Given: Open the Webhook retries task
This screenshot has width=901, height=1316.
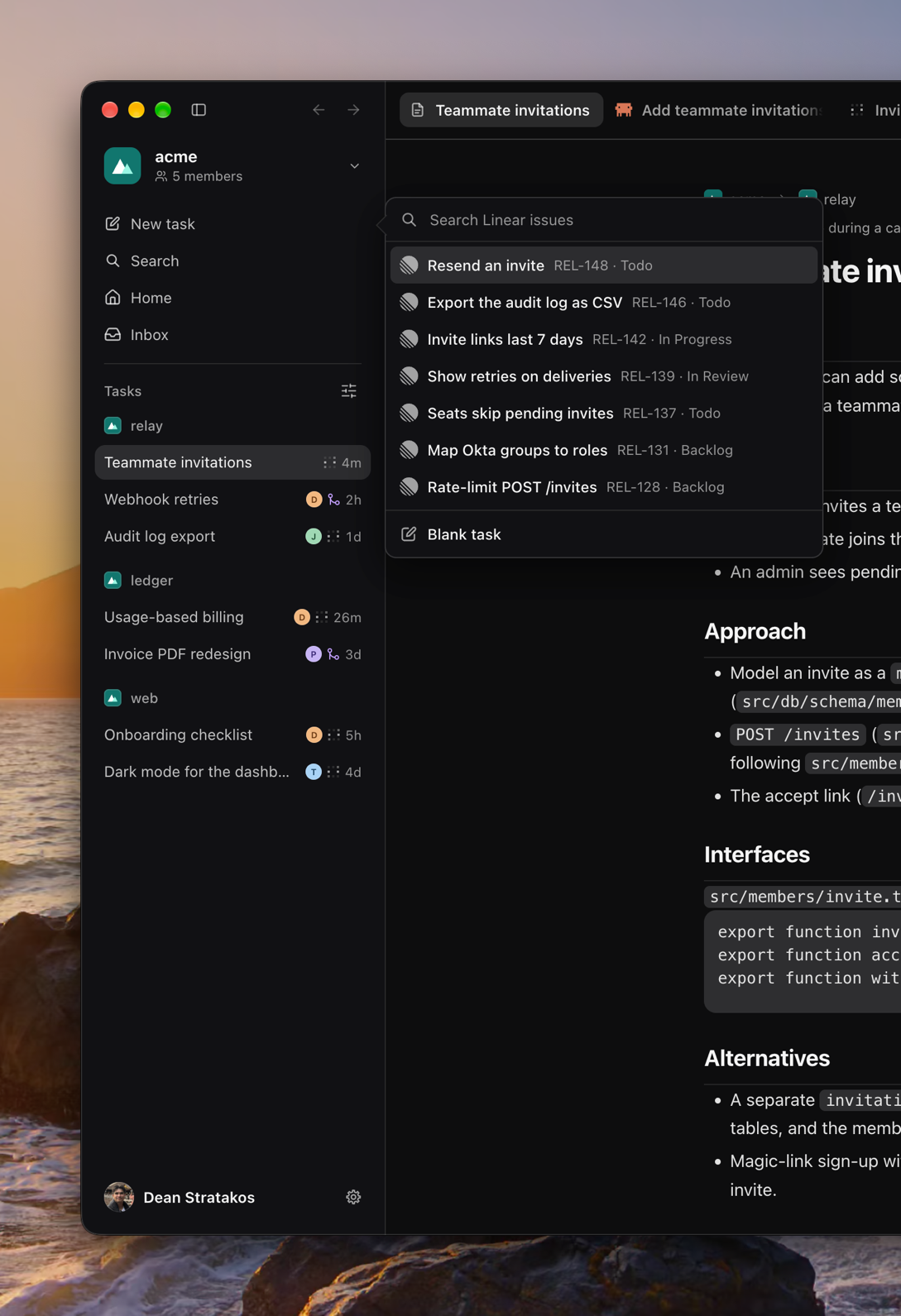Looking at the screenshot, I should (232, 500).
